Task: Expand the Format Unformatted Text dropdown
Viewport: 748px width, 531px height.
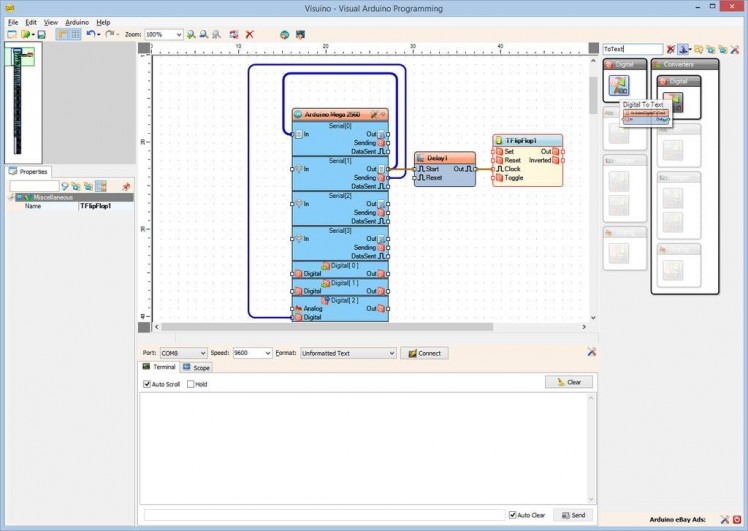Action: [391, 353]
